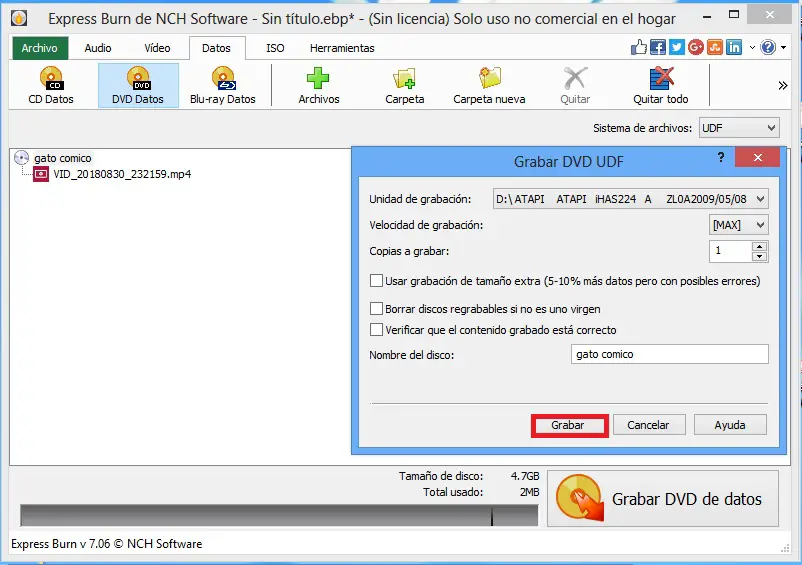Click the dialog's question mark help icon
Image resolution: width=802 pixels, height=565 pixels.
[x=721, y=157]
